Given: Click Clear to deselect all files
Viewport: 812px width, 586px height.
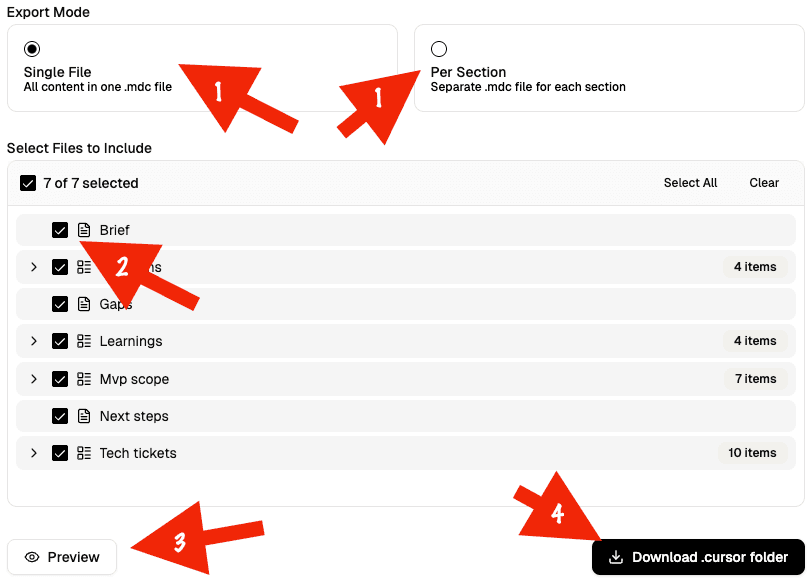Looking at the screenshot, I should (x=764, y=182).
